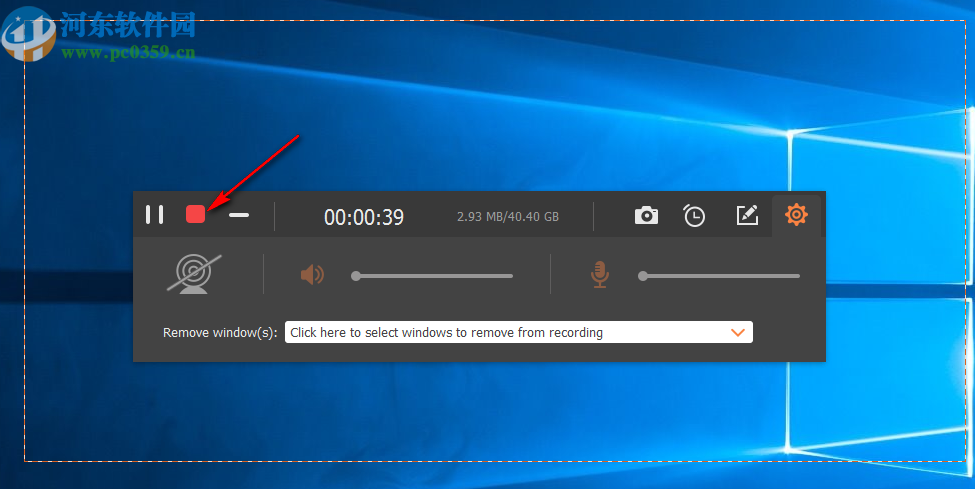Toggle the microphone icon
Image resolution: width=975 pixels, height=489 pixels.
coord(599,274)
